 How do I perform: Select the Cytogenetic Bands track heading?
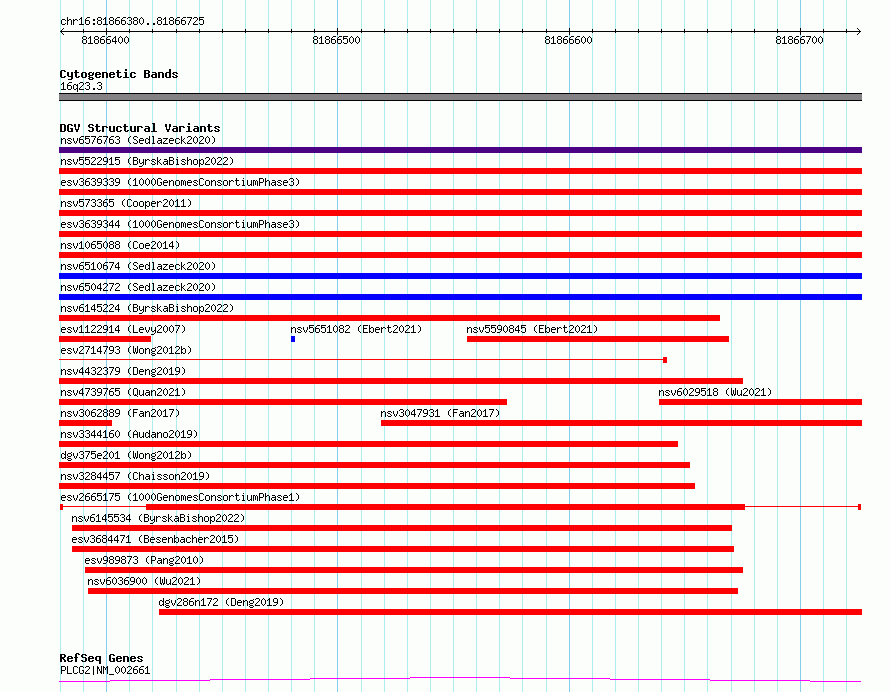tap(119, 74)
